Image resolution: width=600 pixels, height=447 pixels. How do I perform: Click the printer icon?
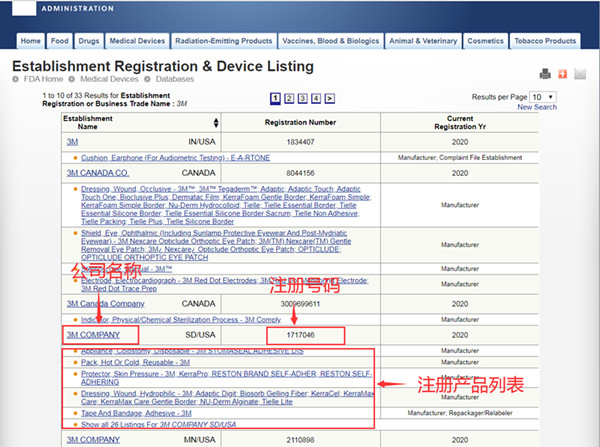[546, 74]
